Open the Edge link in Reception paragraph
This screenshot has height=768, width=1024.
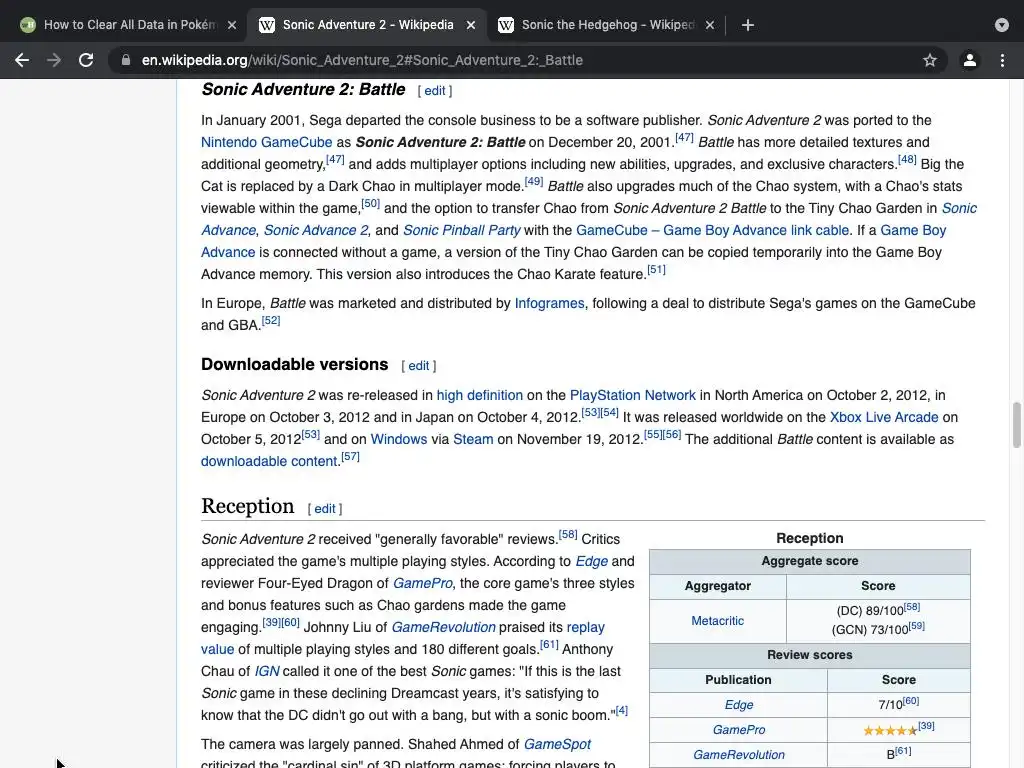[x=591, y=561]
